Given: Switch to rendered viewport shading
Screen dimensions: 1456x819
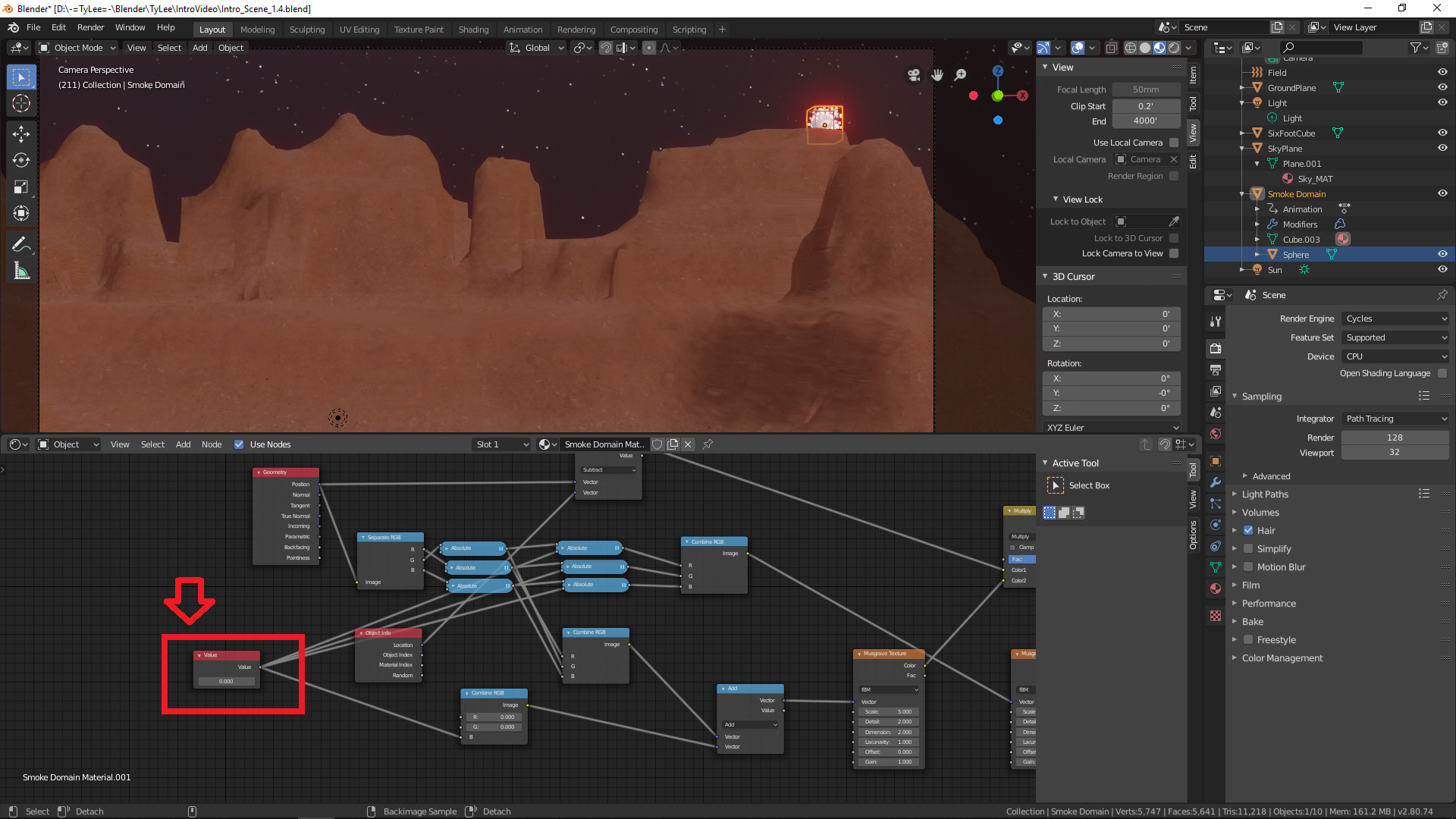Looking at the screenshot, I should tap(1174, 48).
